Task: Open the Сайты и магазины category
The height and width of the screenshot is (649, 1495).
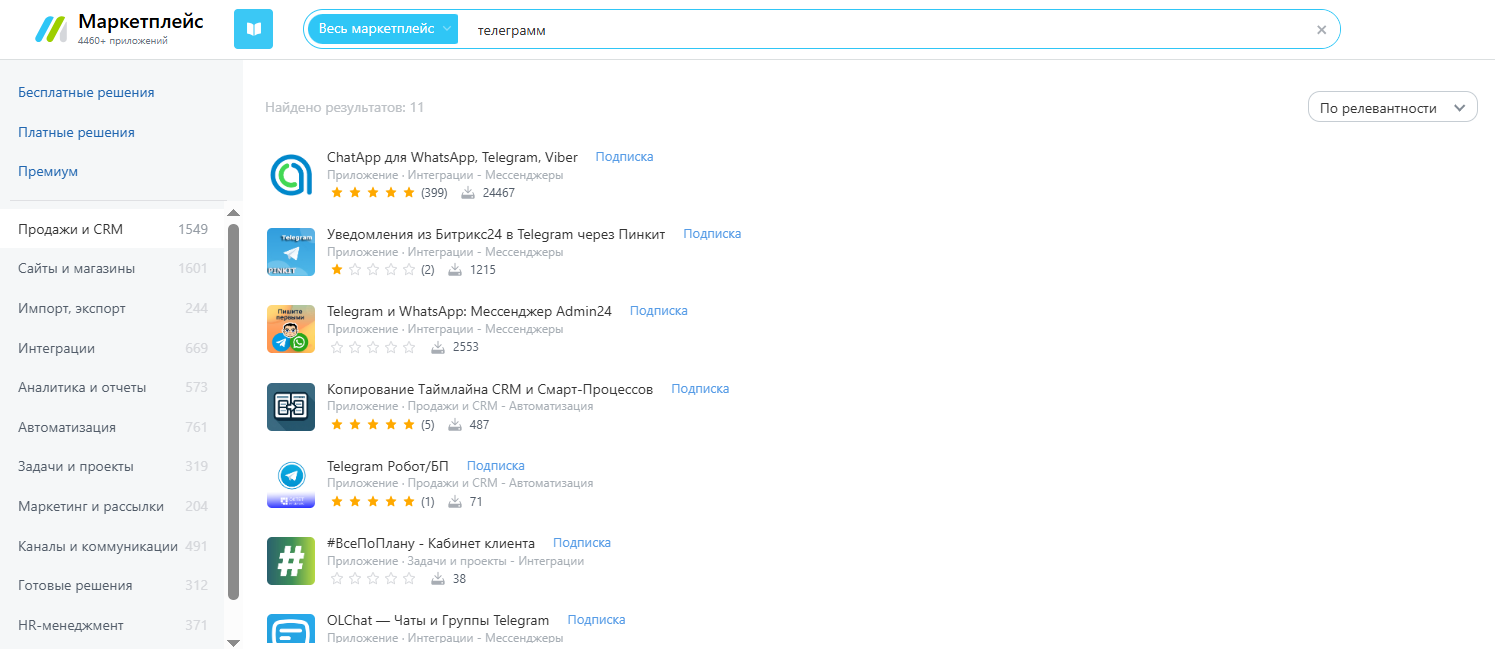Action: (113, 268)
